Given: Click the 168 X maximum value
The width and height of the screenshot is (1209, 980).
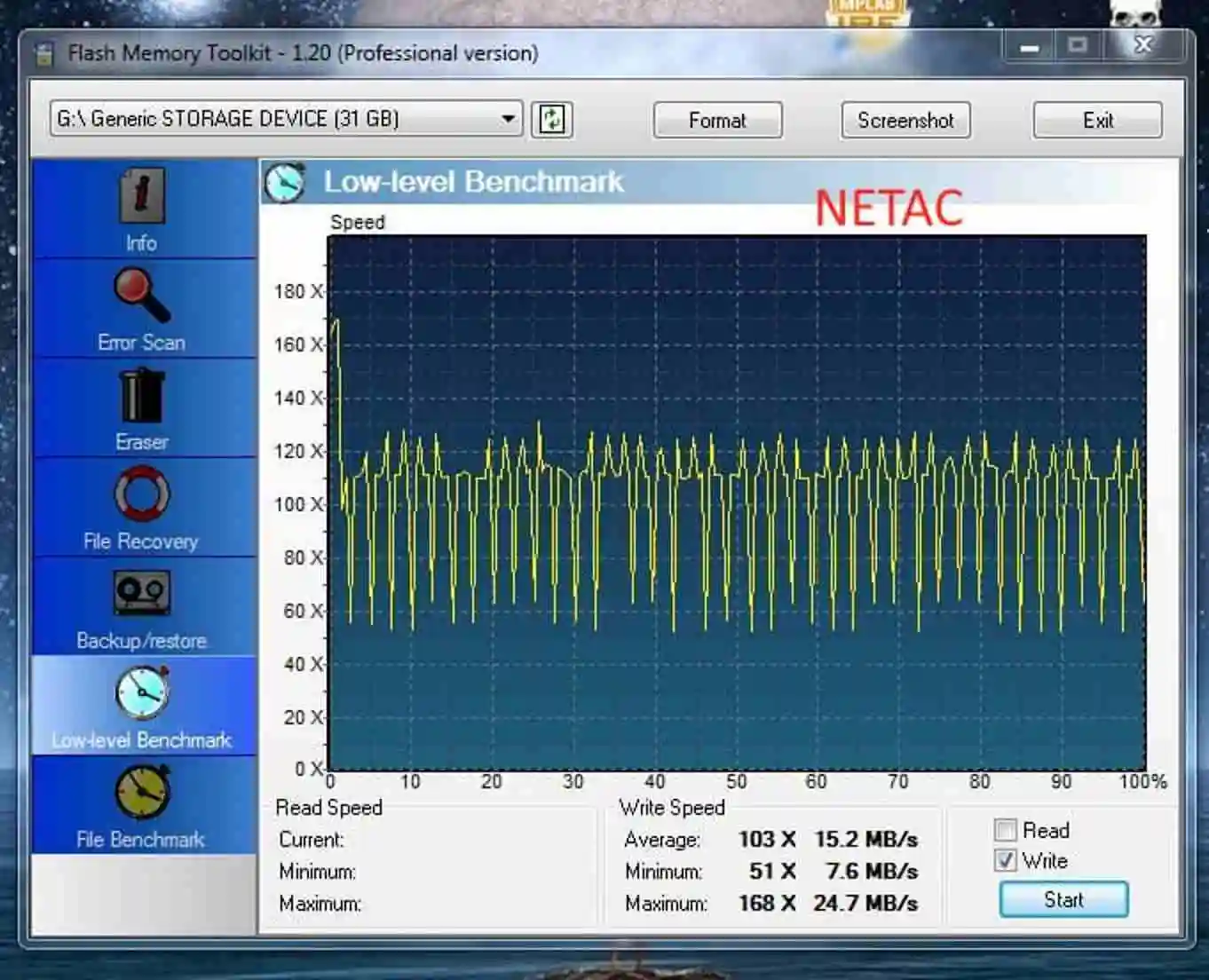Looking at the screenshot, I should (767, 903).
